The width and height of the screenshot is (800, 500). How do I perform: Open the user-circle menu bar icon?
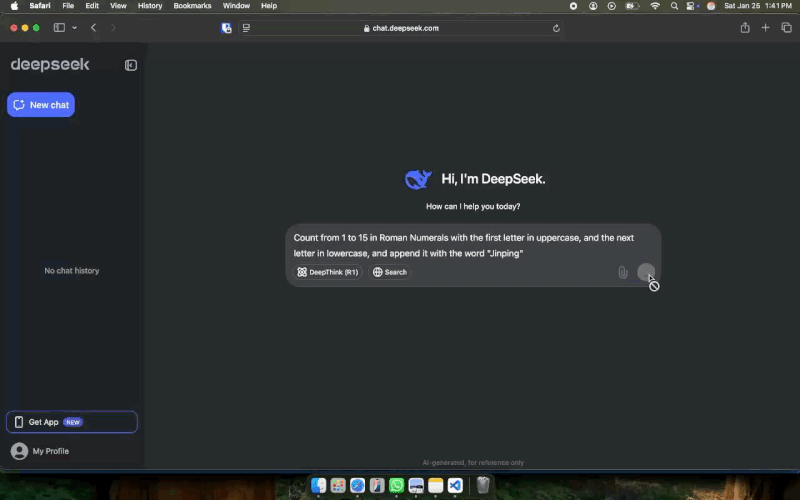point(593,6)
